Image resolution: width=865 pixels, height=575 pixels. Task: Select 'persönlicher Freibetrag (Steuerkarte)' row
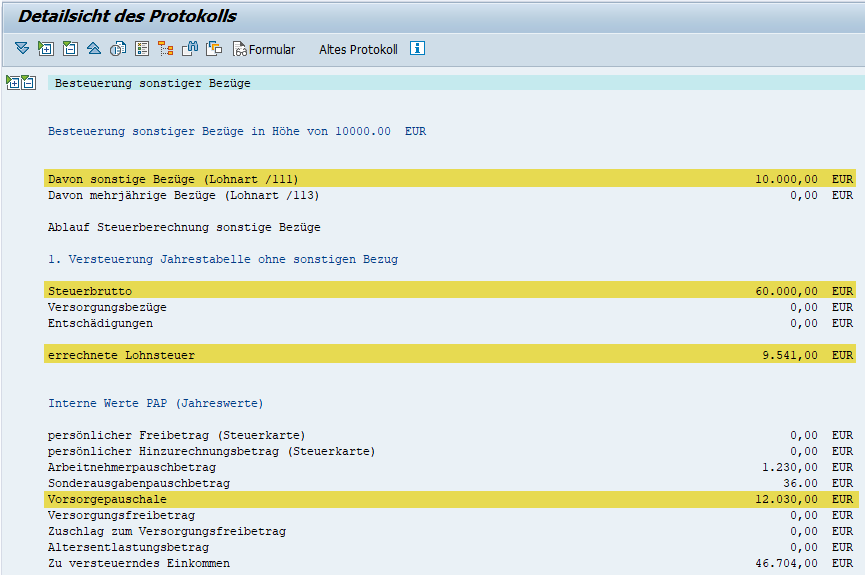coord(450,435)
